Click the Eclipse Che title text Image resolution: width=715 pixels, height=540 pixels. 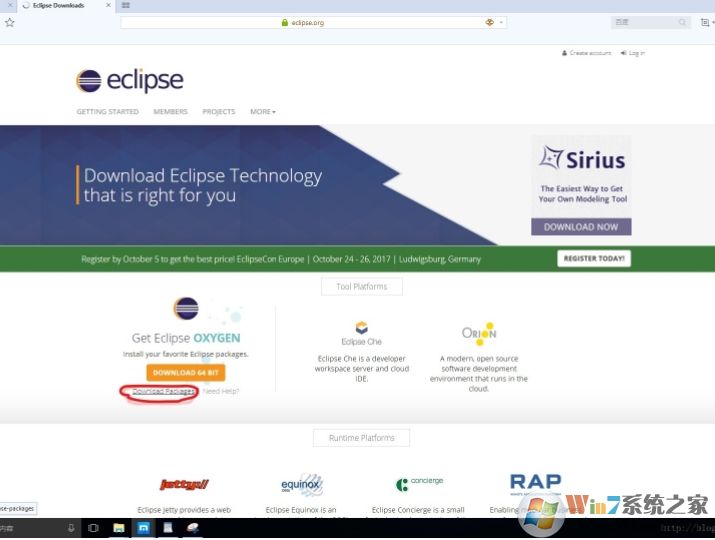[x=362, y=342]
